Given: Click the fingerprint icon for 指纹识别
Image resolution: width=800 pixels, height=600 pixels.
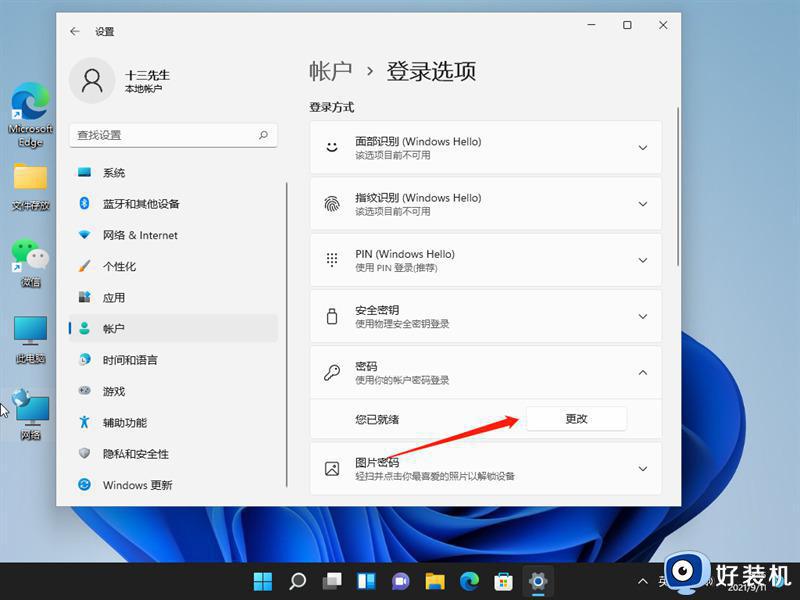Looking at the screenshot, I should pyautogui.click(x=330, y=204).
